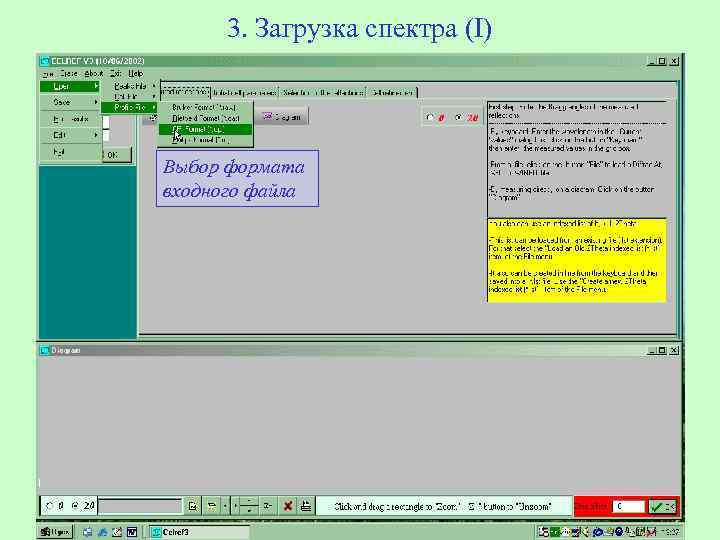Select Bruker Format (*.raw) entry
Screen dimensions: 720x540
pos(205,107)
